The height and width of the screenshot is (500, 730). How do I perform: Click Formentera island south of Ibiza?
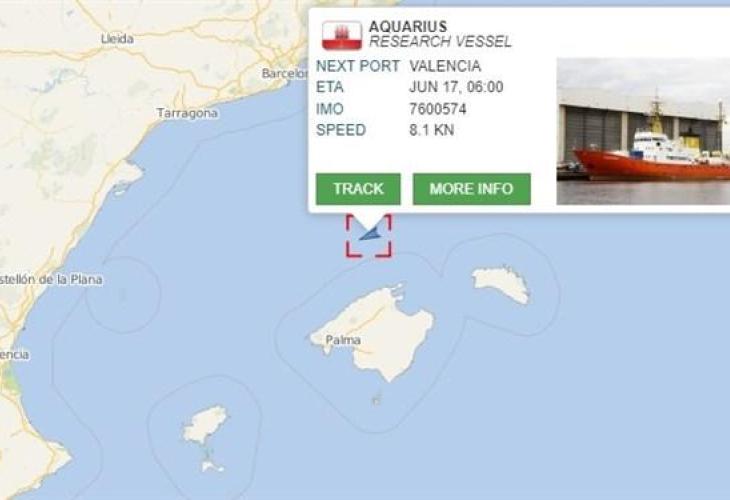tap(211, 466)
